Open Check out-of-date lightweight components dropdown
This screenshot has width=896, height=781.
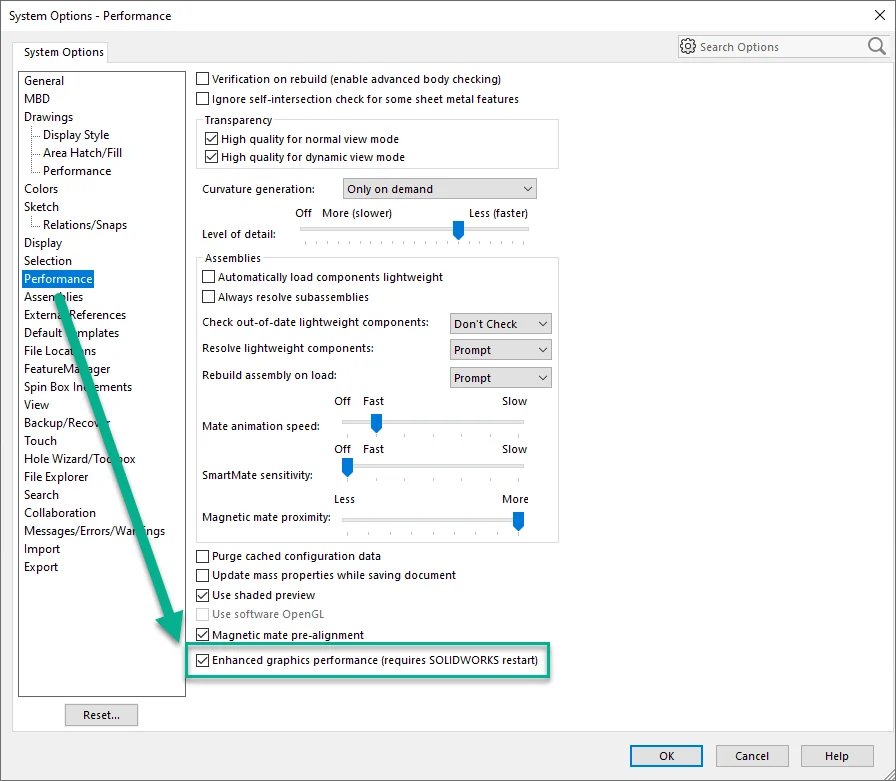501,324
